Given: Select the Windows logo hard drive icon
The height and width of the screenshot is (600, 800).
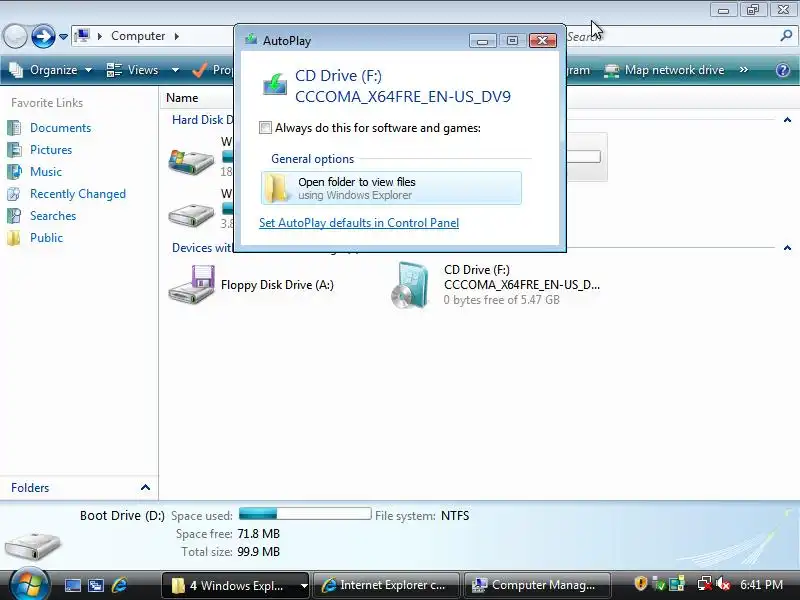Looking at the screenshot, I should 191,161.
